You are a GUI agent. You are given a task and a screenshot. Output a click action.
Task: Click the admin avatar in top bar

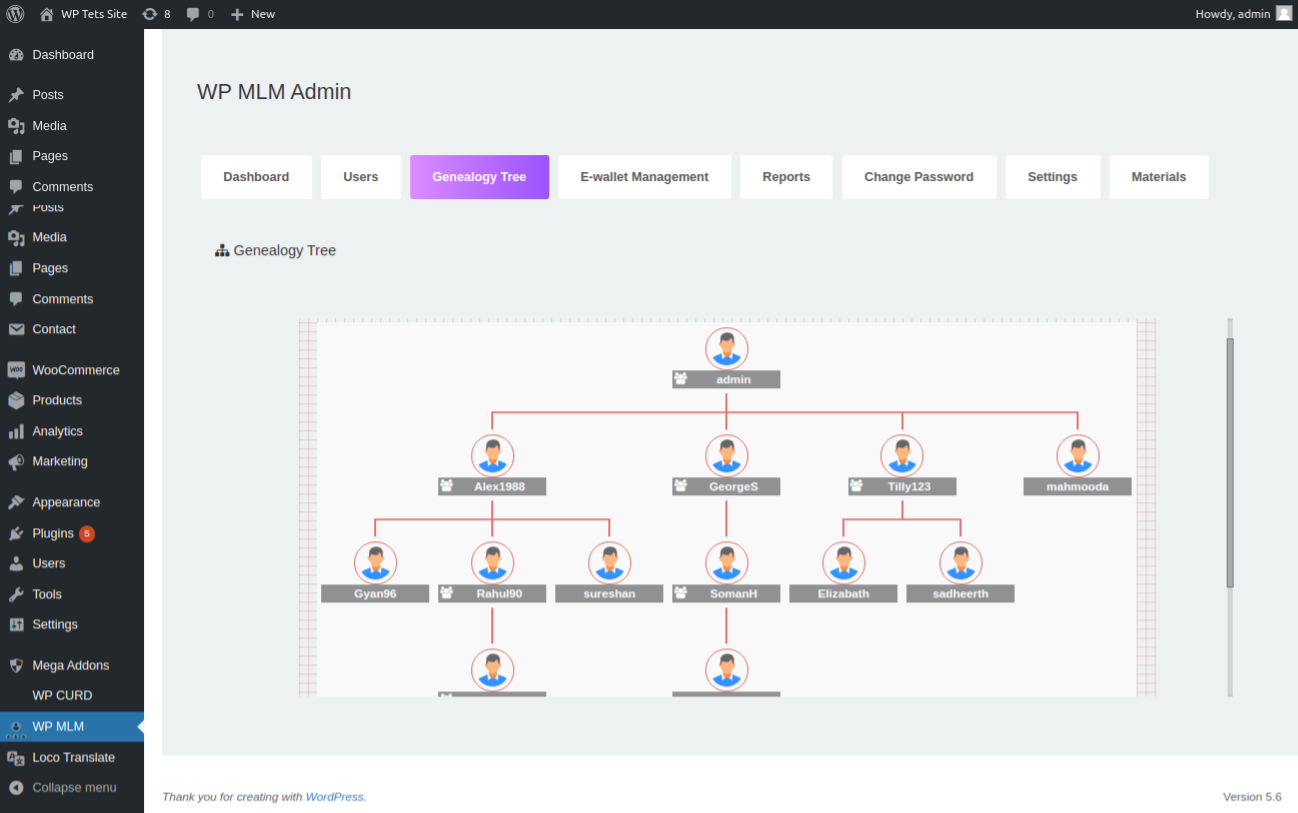click(x=1284, y=14)
